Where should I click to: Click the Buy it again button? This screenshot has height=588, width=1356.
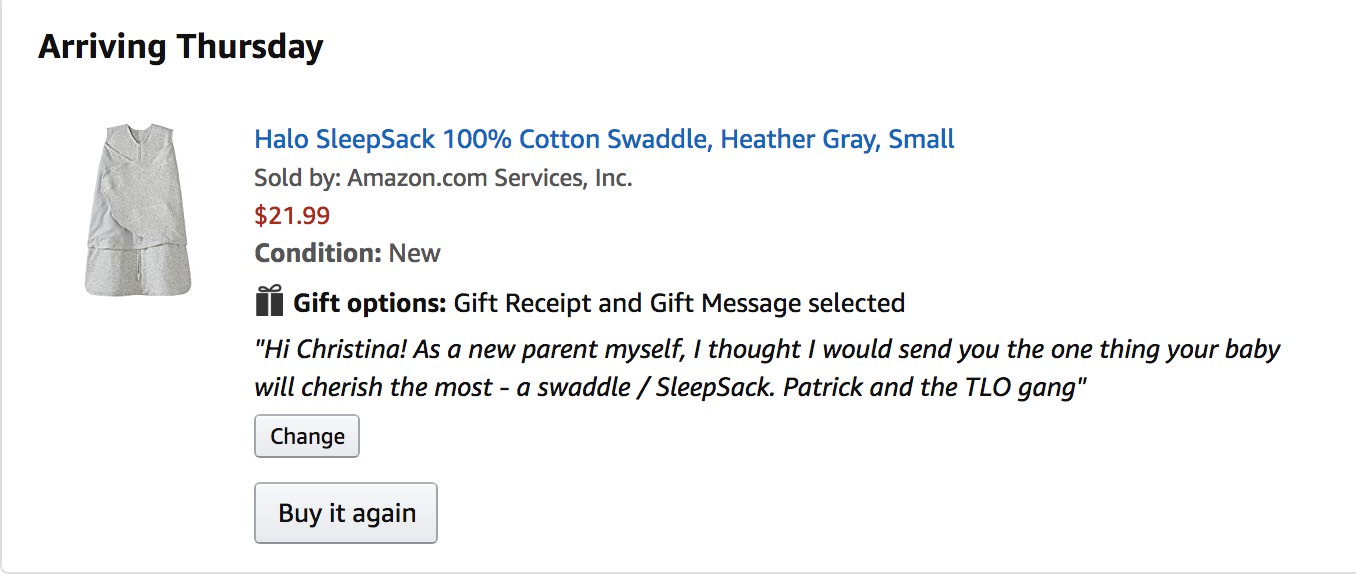(346, 513)
